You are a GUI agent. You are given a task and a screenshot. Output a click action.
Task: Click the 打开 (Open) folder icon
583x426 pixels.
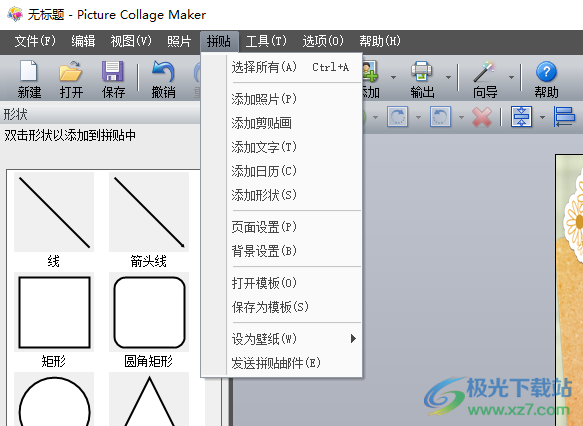tap(71, 71)
